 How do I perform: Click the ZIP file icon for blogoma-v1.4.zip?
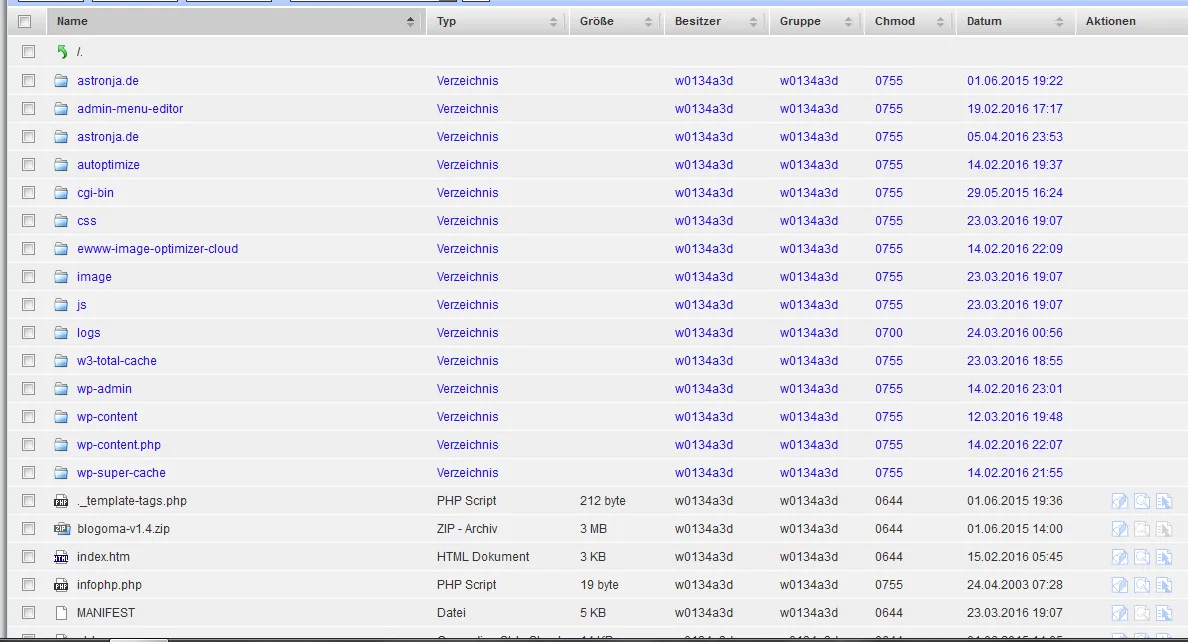61,529
